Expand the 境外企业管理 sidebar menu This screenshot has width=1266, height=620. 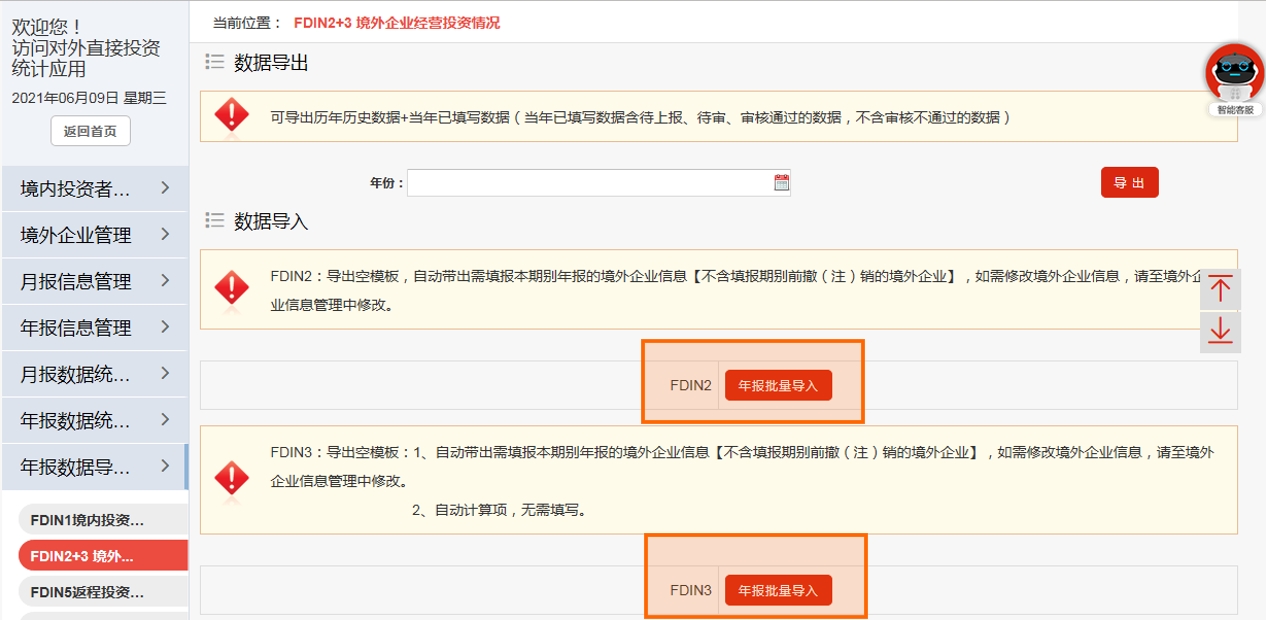[x=95, y=234]
